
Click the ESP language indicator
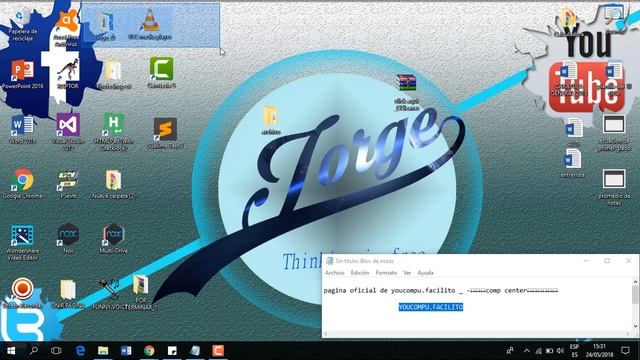[574, 351]
